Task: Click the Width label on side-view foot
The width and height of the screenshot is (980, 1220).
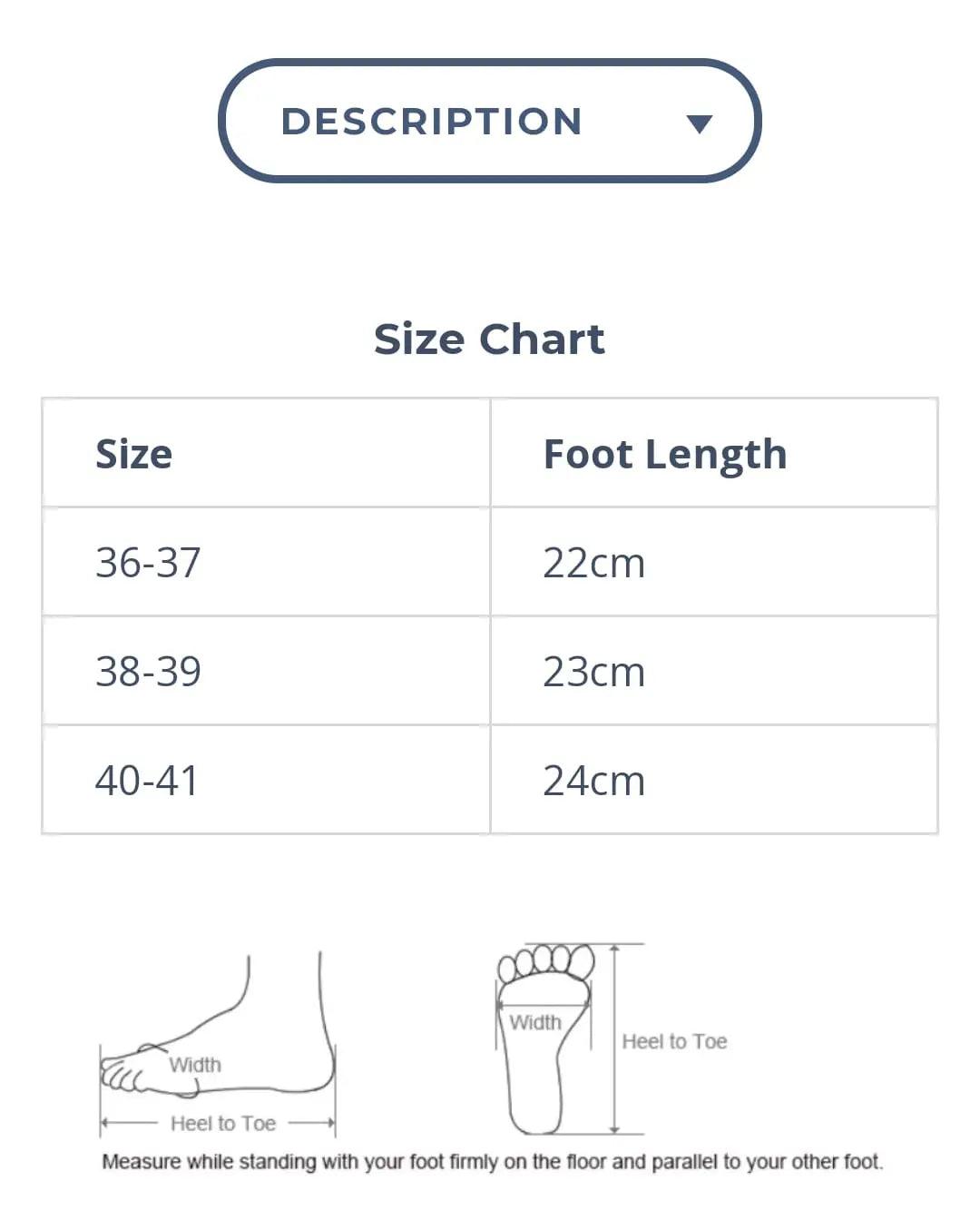Action: click(195, 1065)
